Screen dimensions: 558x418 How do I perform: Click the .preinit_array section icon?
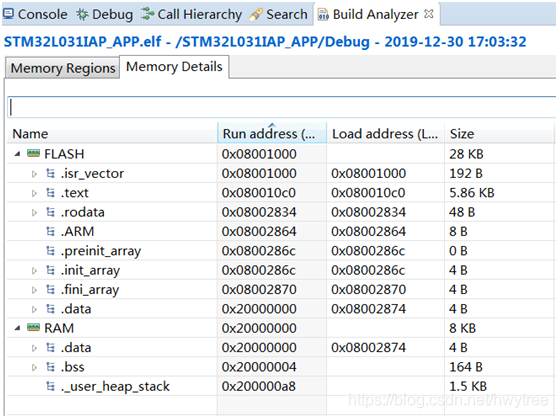click(51, 251)
